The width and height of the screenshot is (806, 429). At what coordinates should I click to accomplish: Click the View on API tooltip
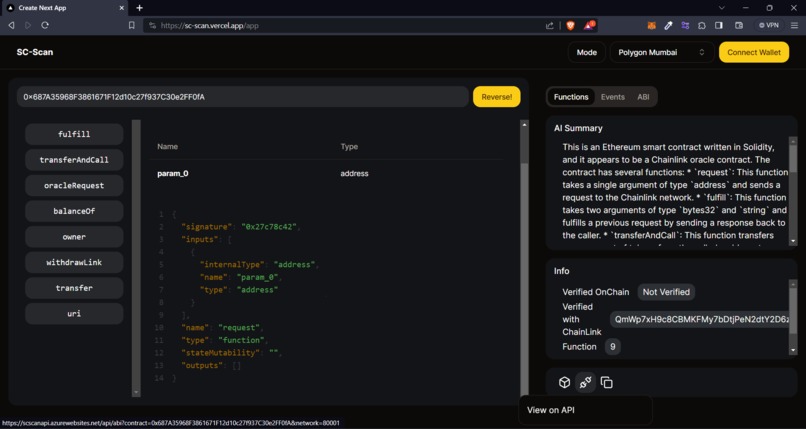[585, 410]
